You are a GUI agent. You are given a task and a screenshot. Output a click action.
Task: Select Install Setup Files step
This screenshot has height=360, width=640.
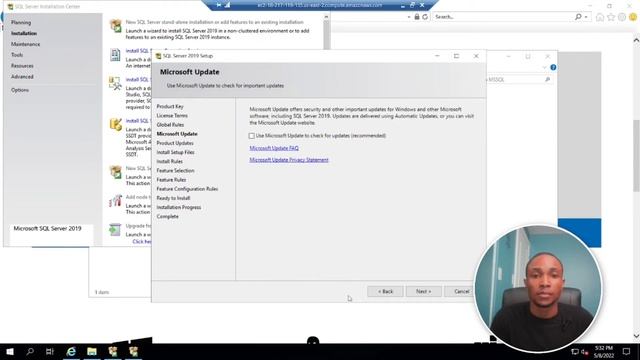tap(175, 152)
